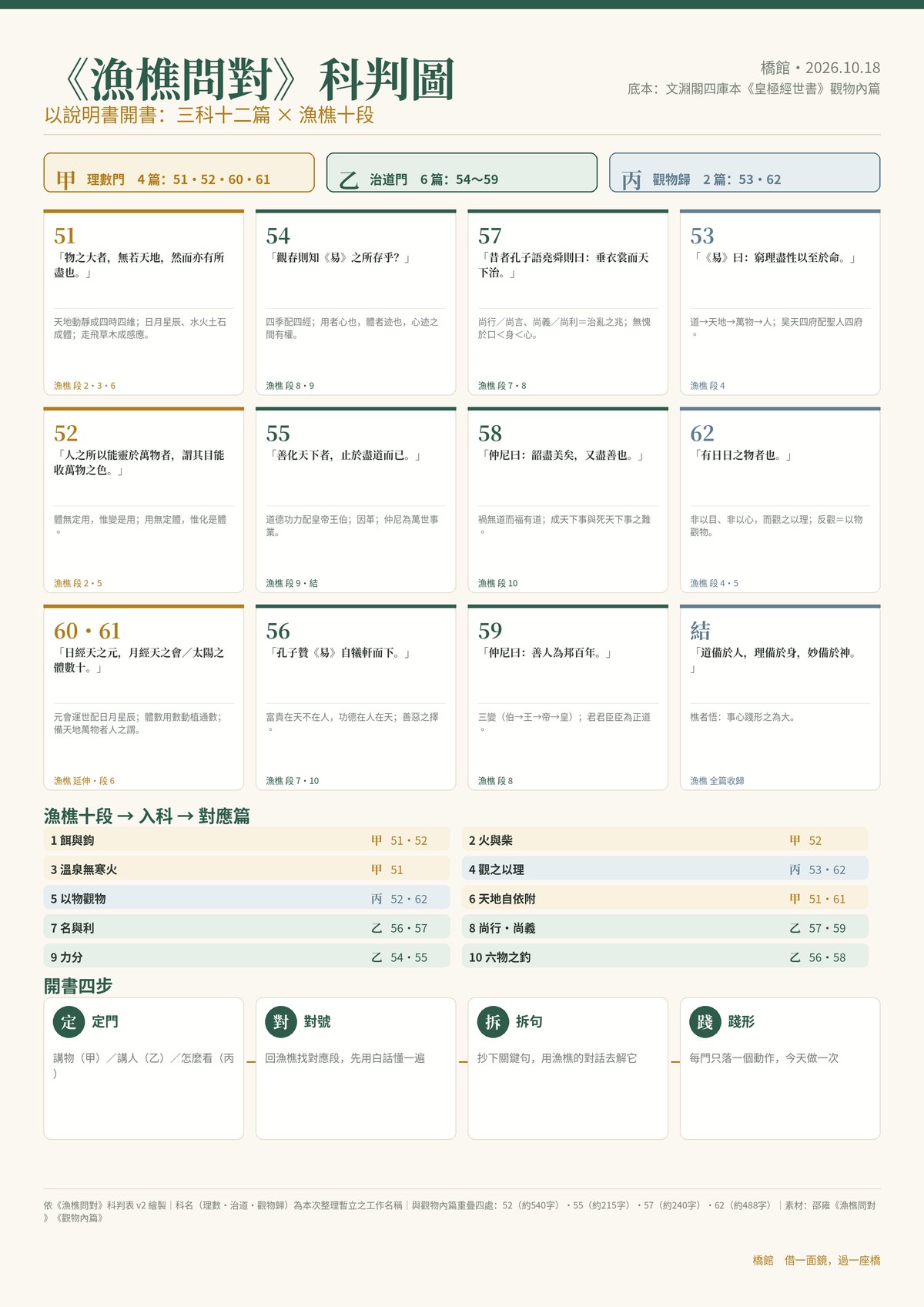Click the 拆句 step card
Viewport: 924px width, 1307px height.
tap(568, 1069)
